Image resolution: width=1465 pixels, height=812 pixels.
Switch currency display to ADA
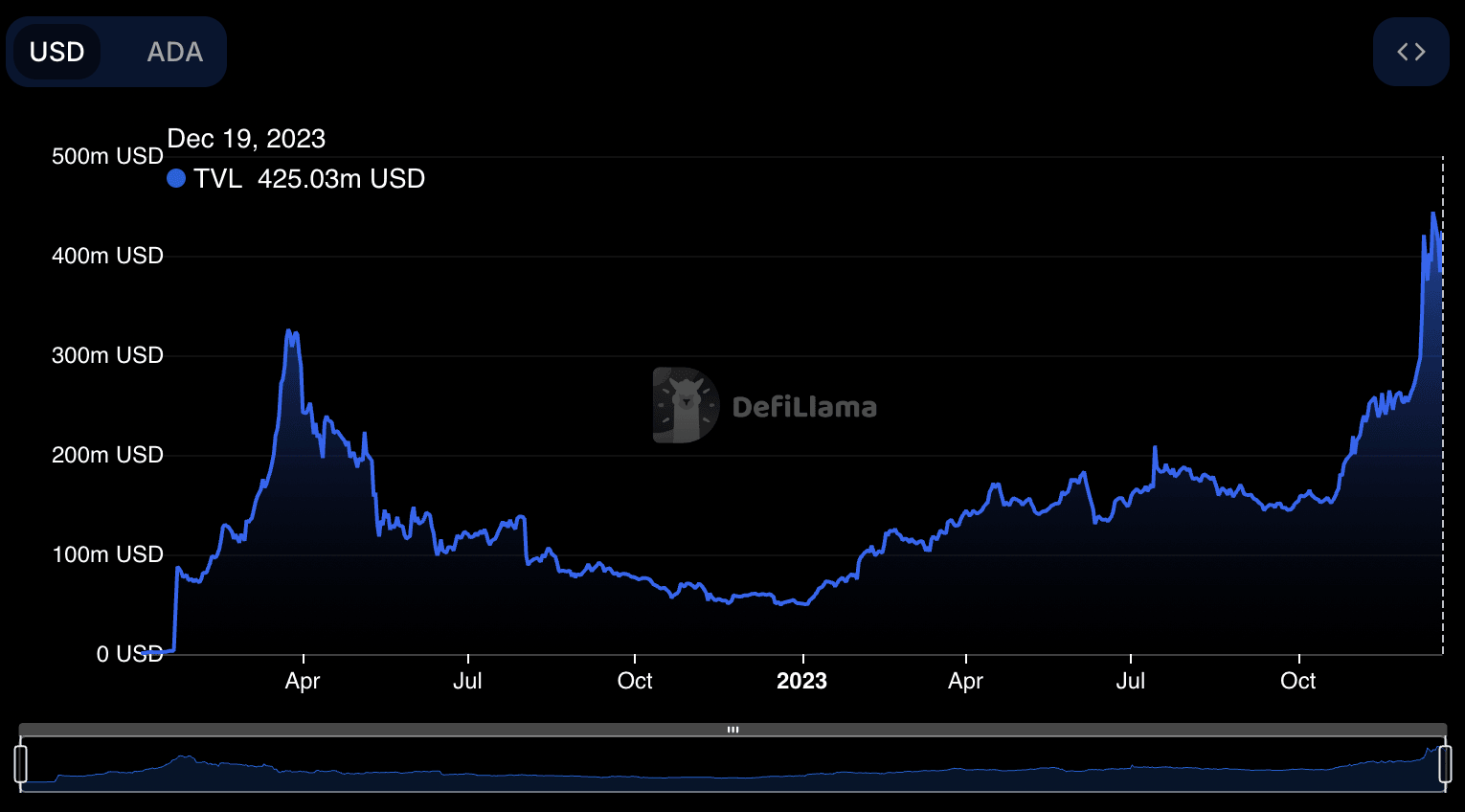click(x=174, y=52)
